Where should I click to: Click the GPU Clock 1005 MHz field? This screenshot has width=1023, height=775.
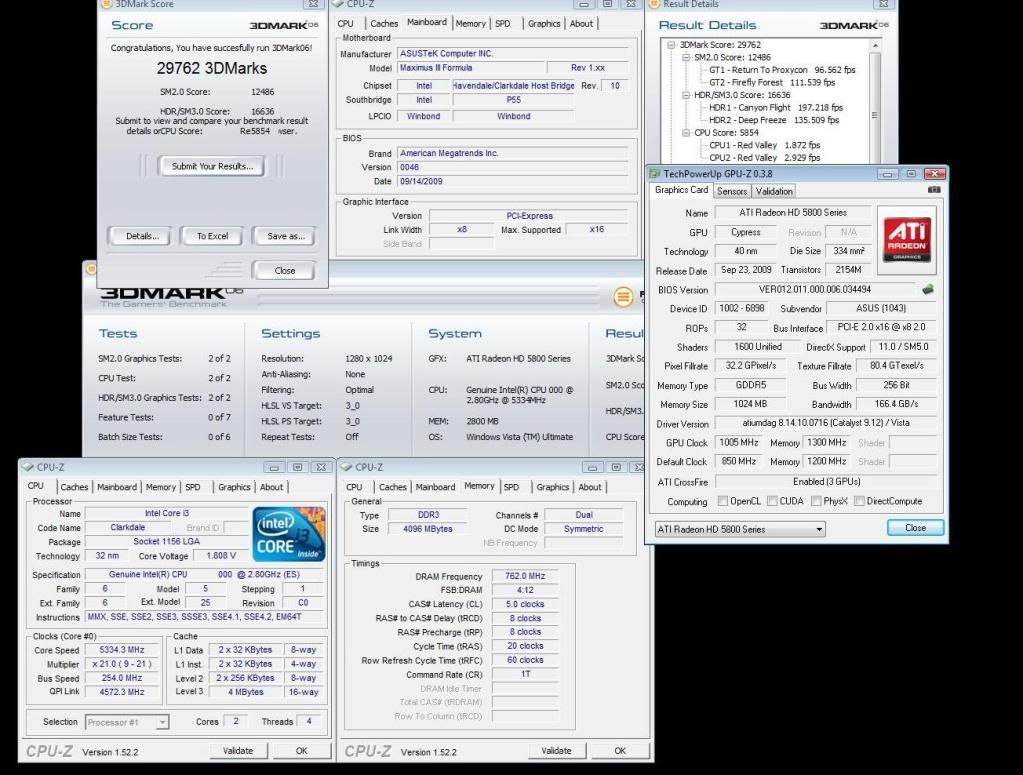pos(738,442)
